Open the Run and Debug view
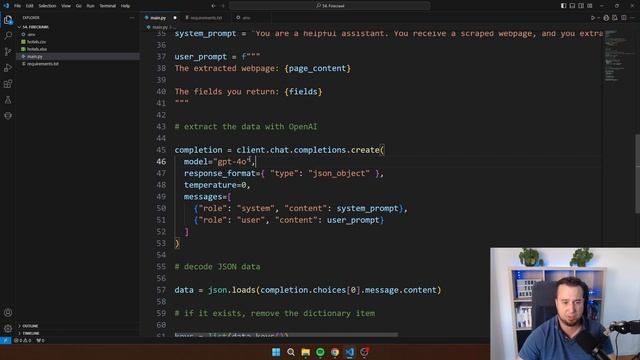640x360 pixels. point(8,68)
